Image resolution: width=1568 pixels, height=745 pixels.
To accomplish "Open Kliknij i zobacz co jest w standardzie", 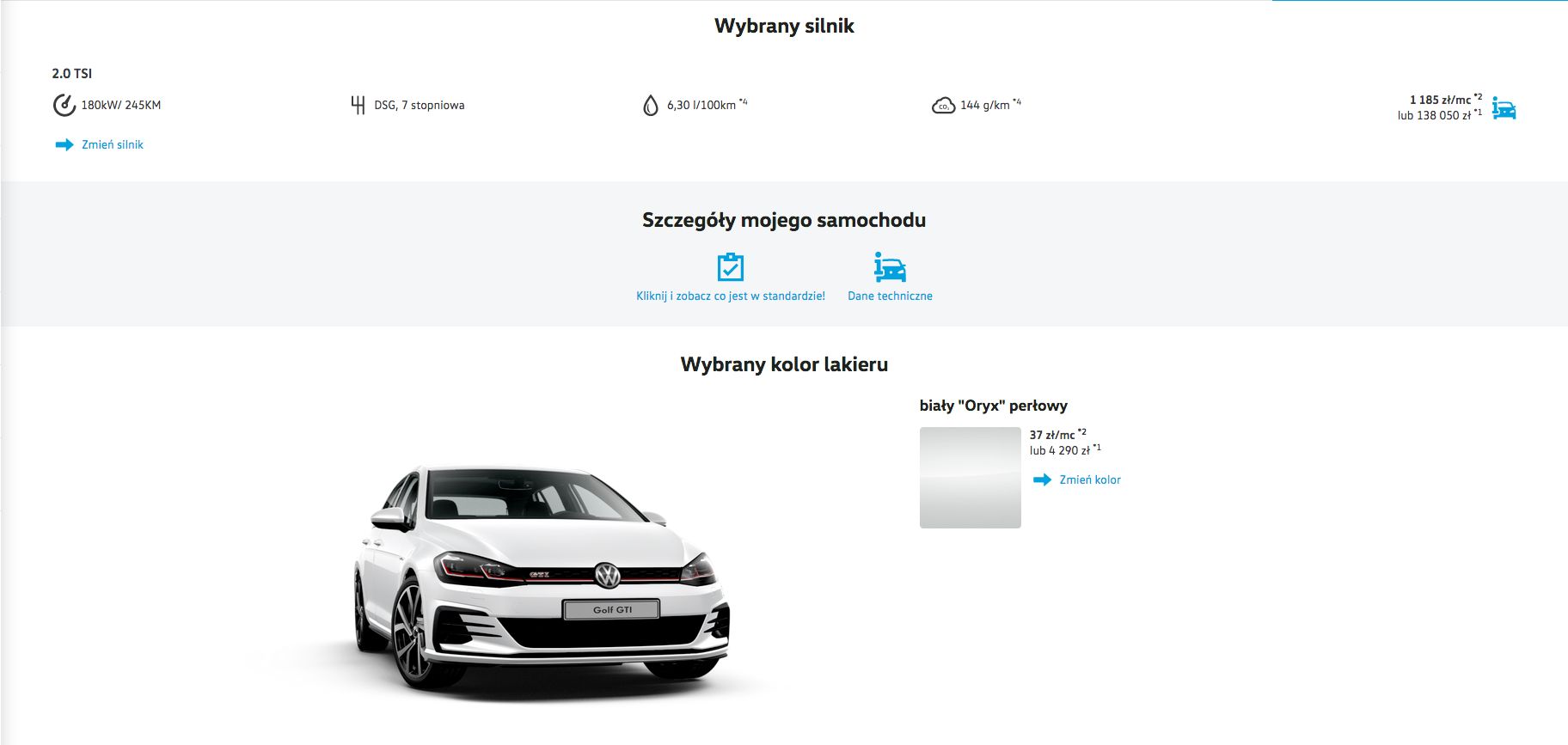I will pos(731,296).
